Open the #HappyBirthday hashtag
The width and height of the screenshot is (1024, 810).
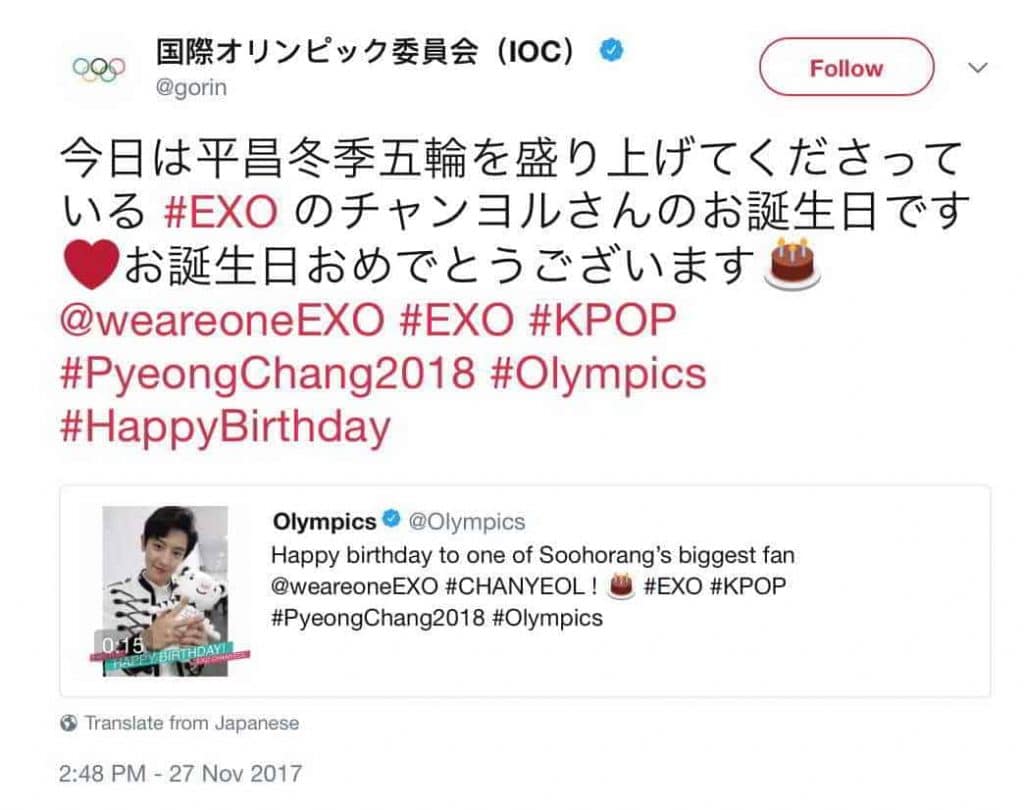pyautogui.click(x=226, y=428)
